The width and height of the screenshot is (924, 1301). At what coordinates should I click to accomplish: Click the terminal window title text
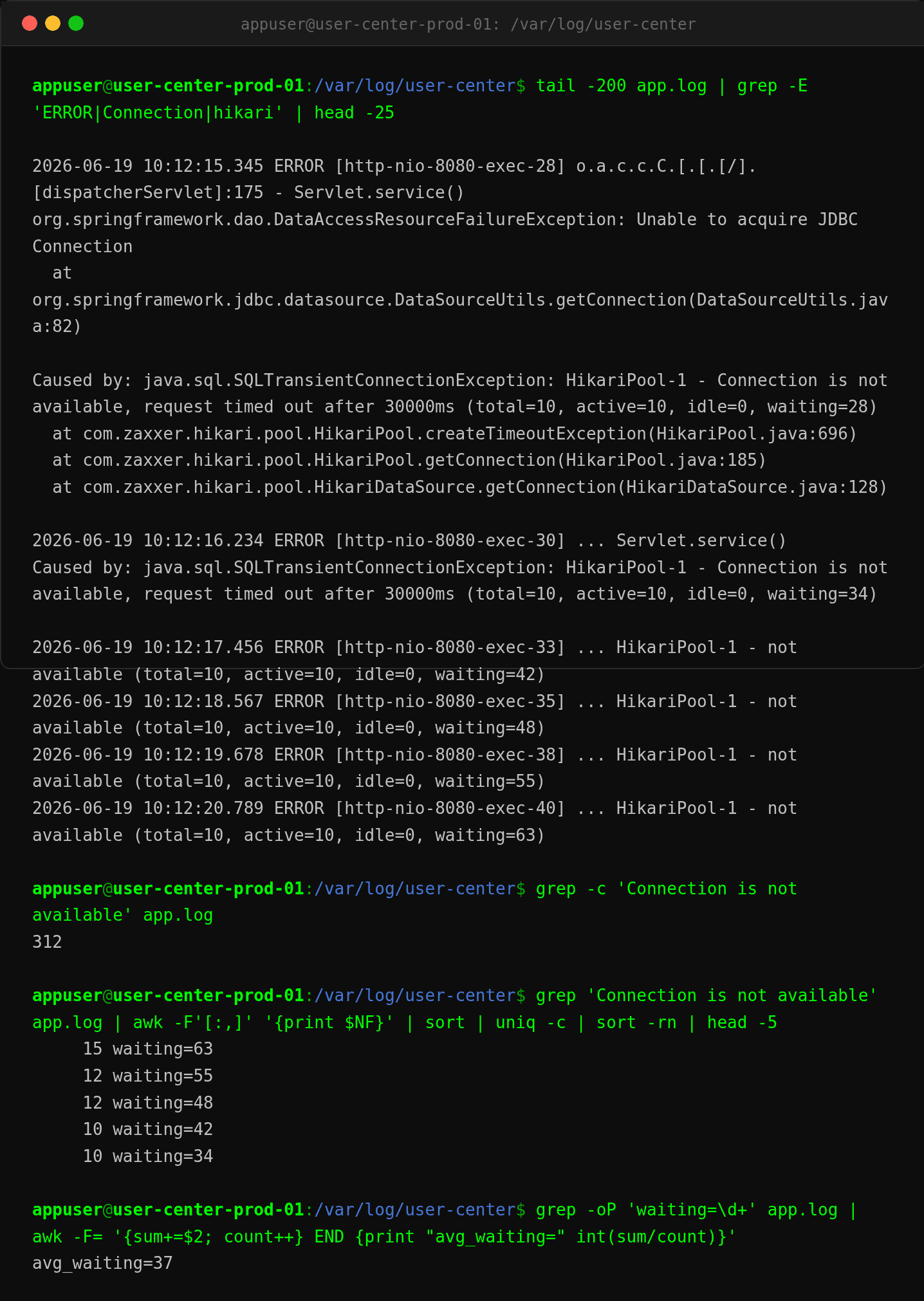(468, 24)
